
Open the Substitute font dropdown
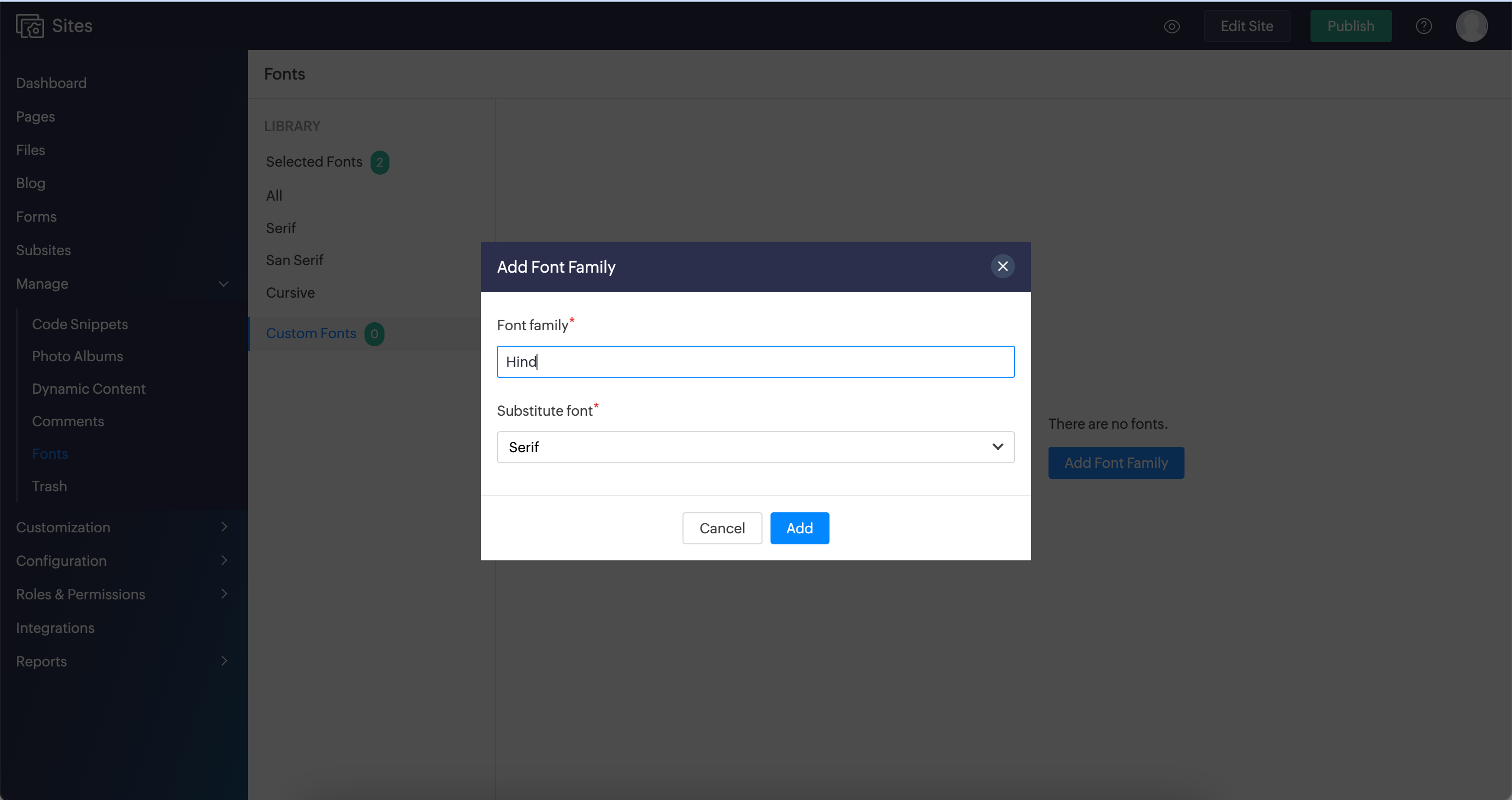755,448
